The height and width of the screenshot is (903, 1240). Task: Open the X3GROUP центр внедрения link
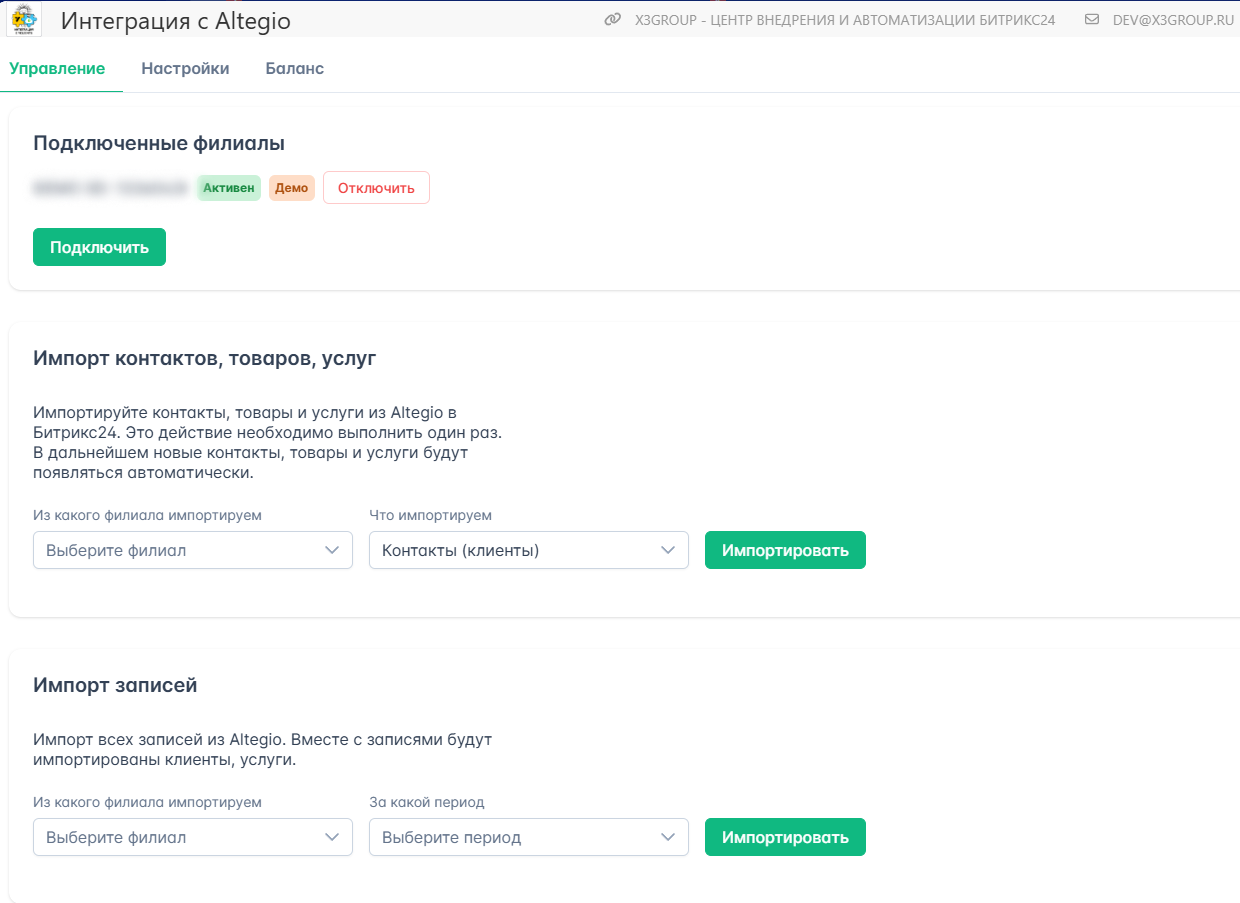(x=845, y=20)
